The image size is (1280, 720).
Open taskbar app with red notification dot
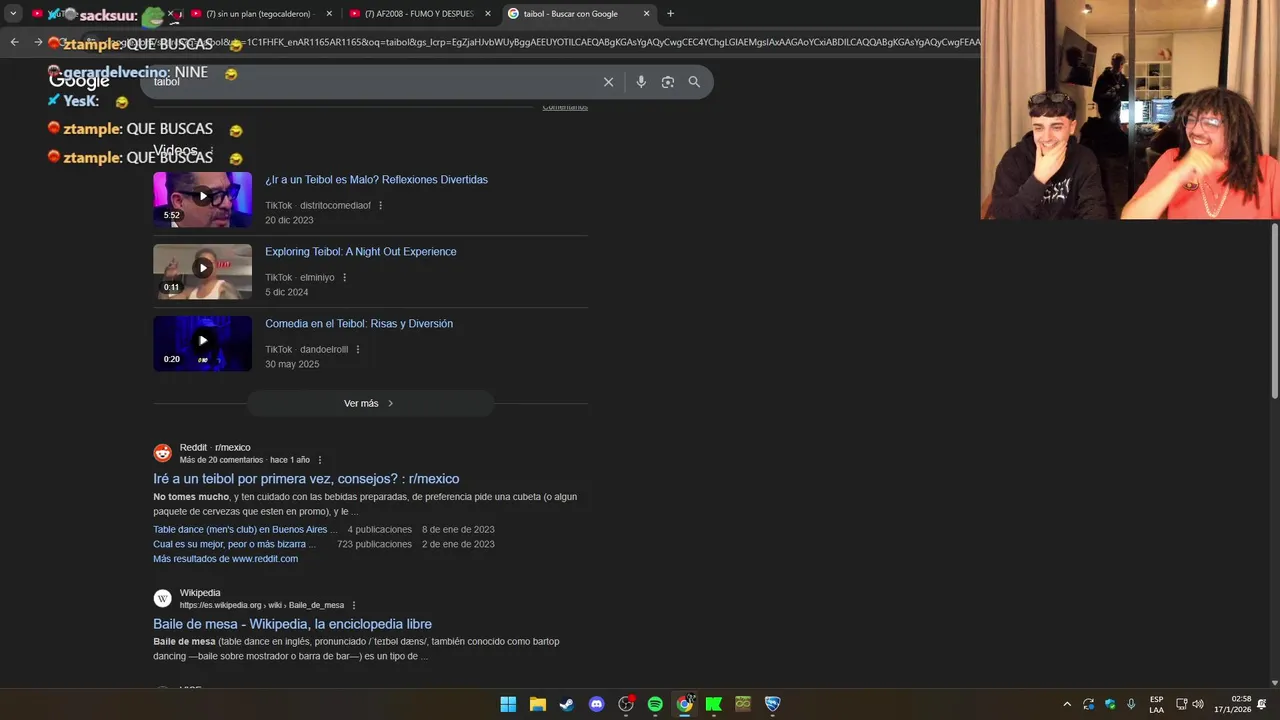(x=626, y=704)
